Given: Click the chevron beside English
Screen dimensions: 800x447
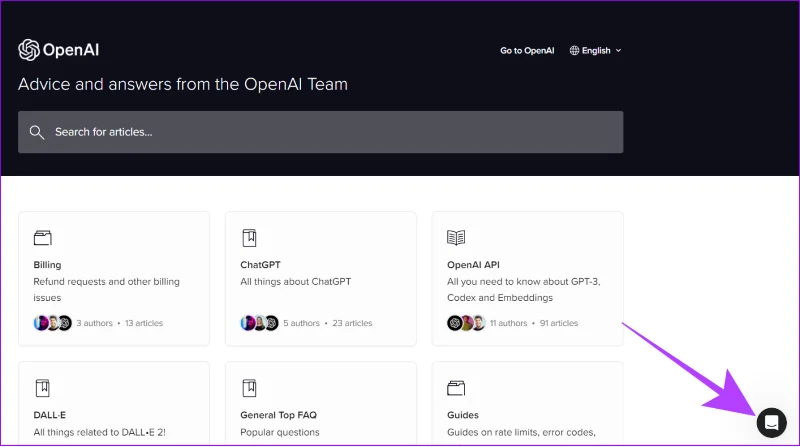Looking at the screenshot, I should click(x=618, y=51).
